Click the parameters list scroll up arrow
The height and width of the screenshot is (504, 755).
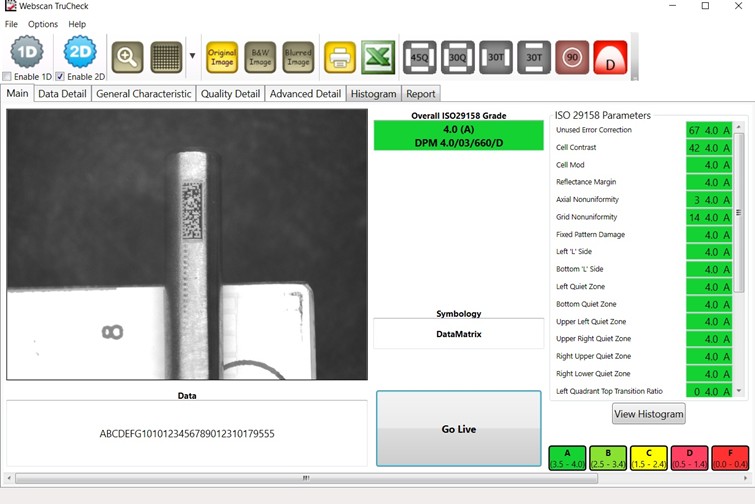pos(739,127)
